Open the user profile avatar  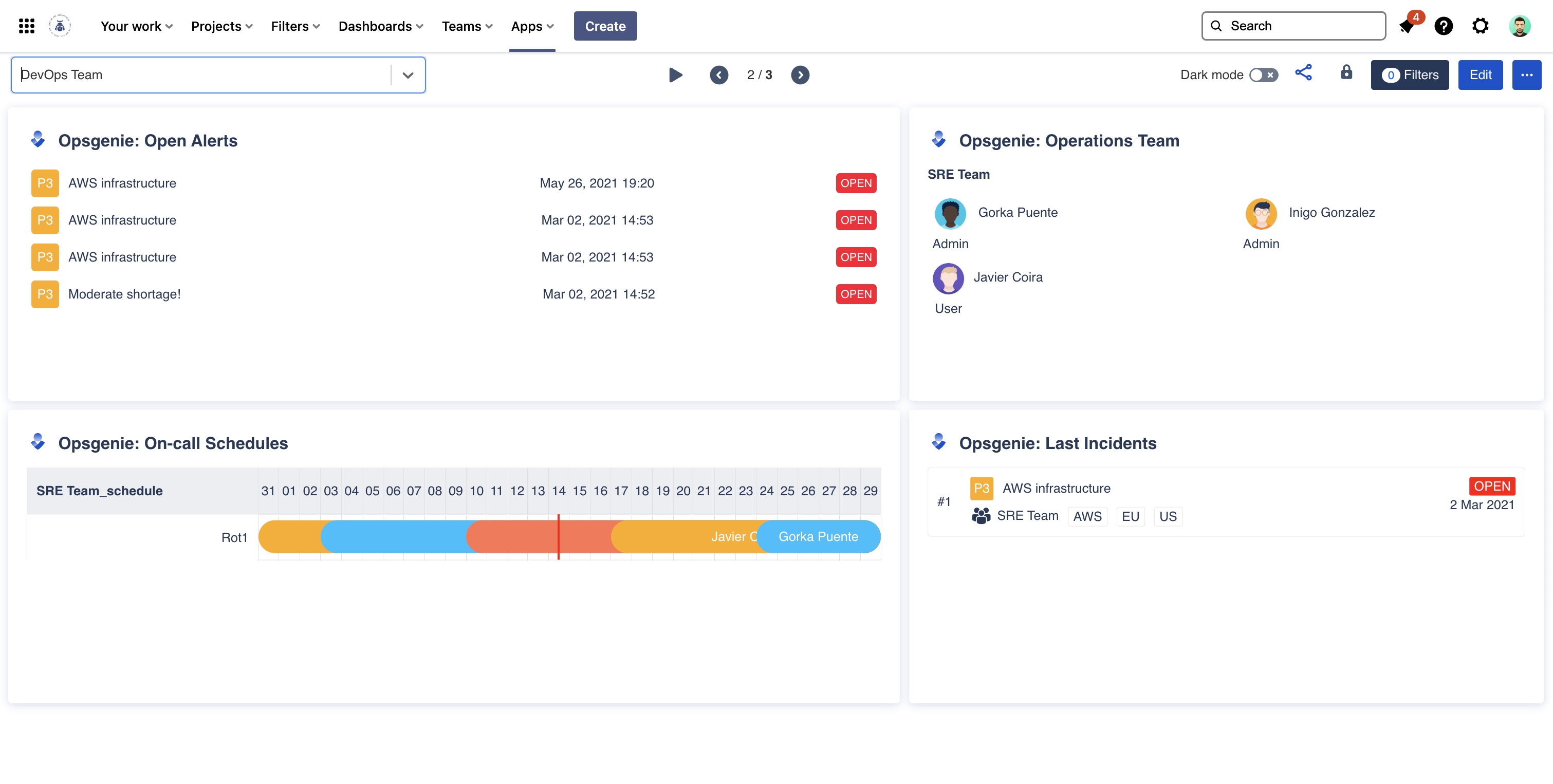click(x=1519, y=26)
